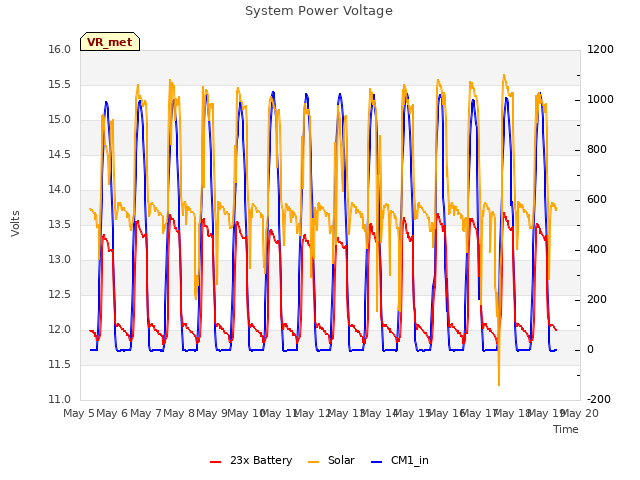This screenshot has height=480, width=640.
Task: Click the 13.5 left axis tick label
Action: (x=60, y=224)
